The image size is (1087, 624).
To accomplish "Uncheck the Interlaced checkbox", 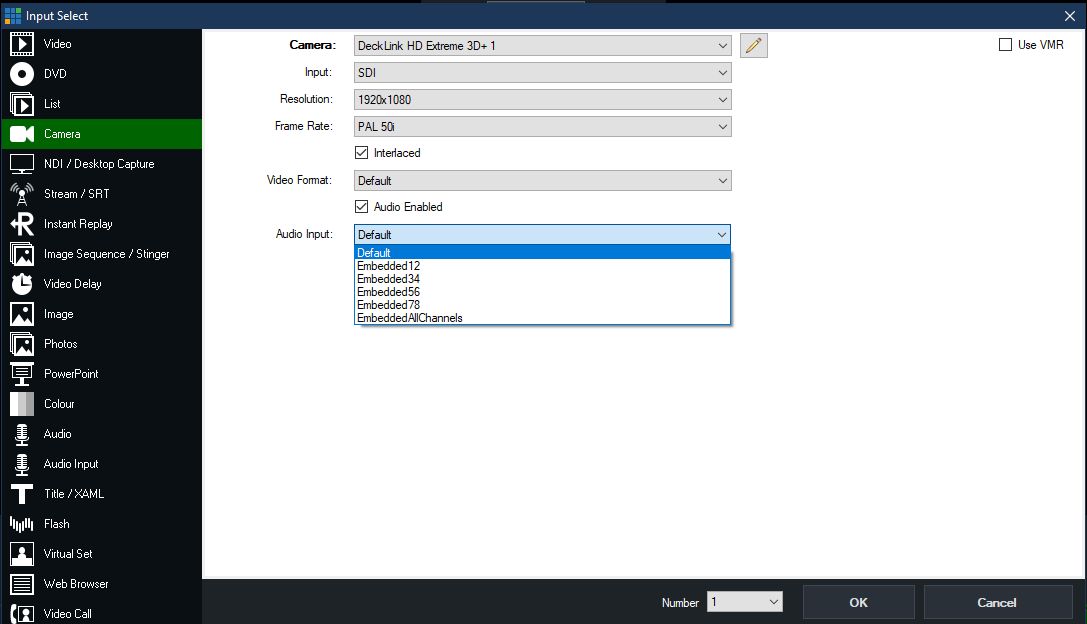I will [x=362, y=153].
